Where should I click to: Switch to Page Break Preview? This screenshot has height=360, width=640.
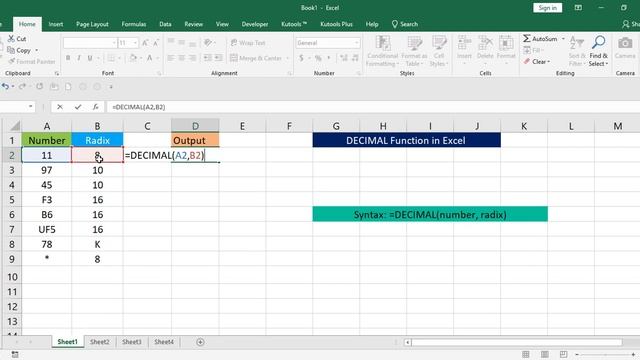tap(563, 354)
